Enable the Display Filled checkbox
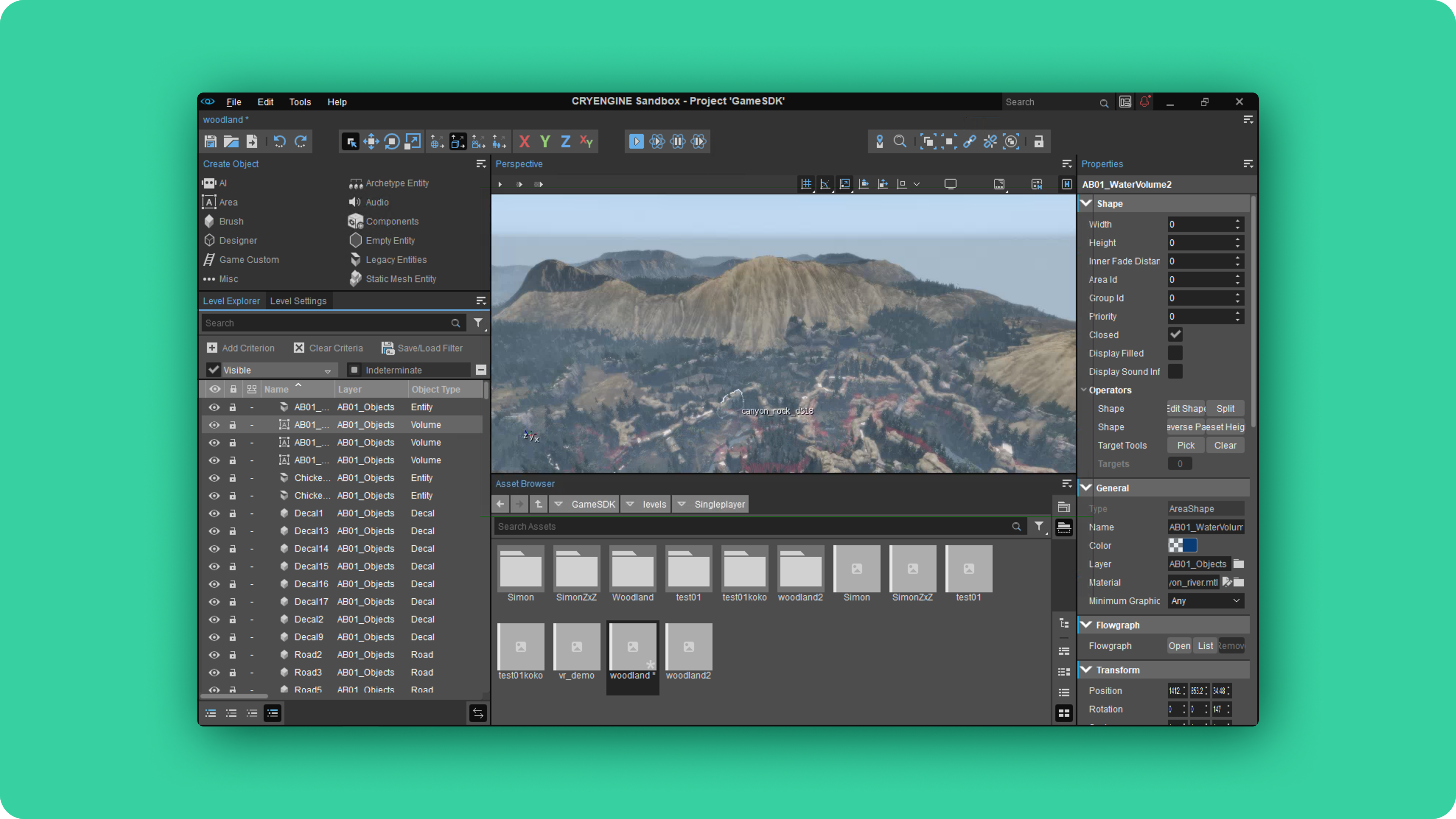Screen dimensions: 1456x819 point(1175,353)
